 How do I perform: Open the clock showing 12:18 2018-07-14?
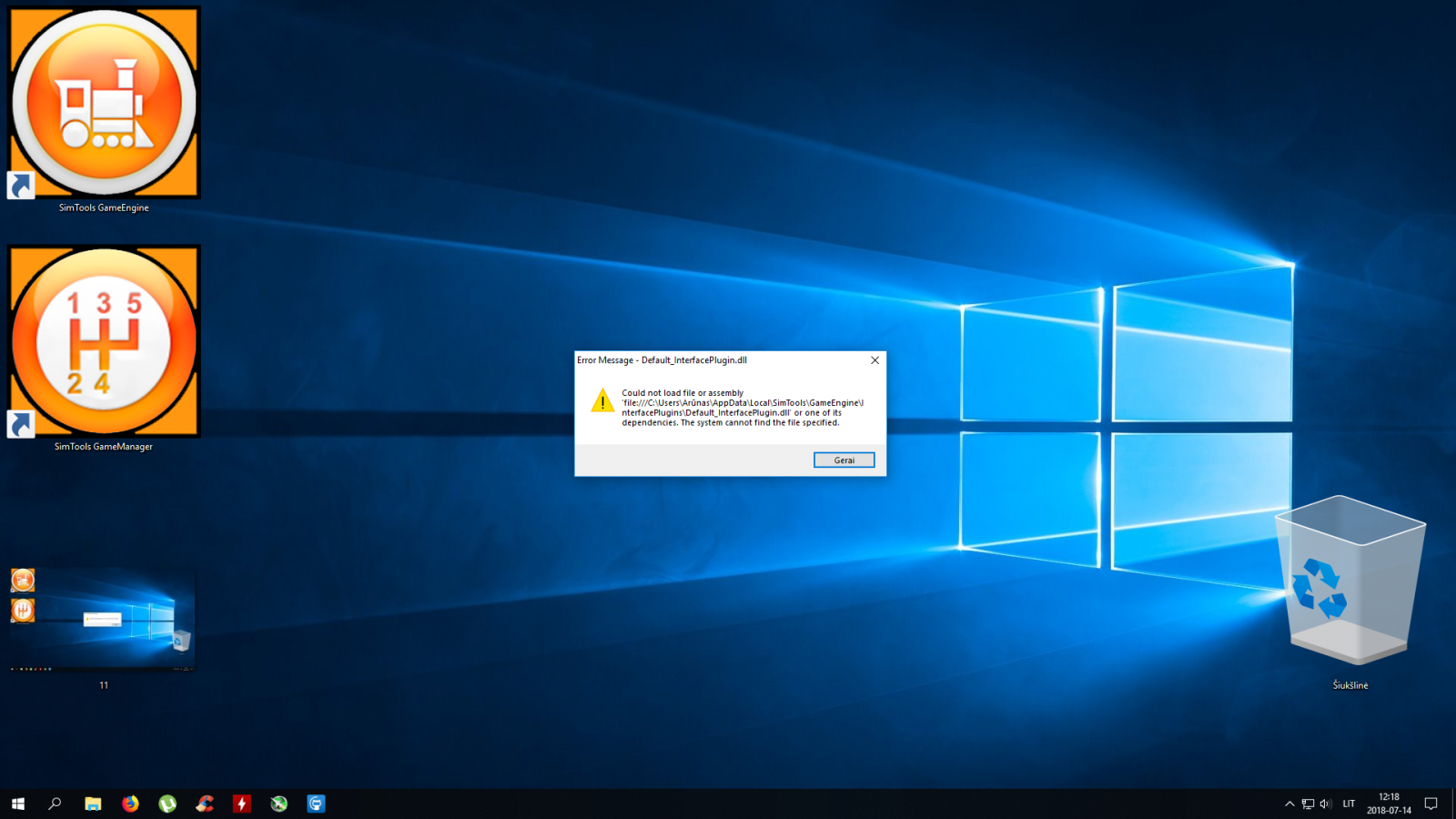pos(1389,804)
